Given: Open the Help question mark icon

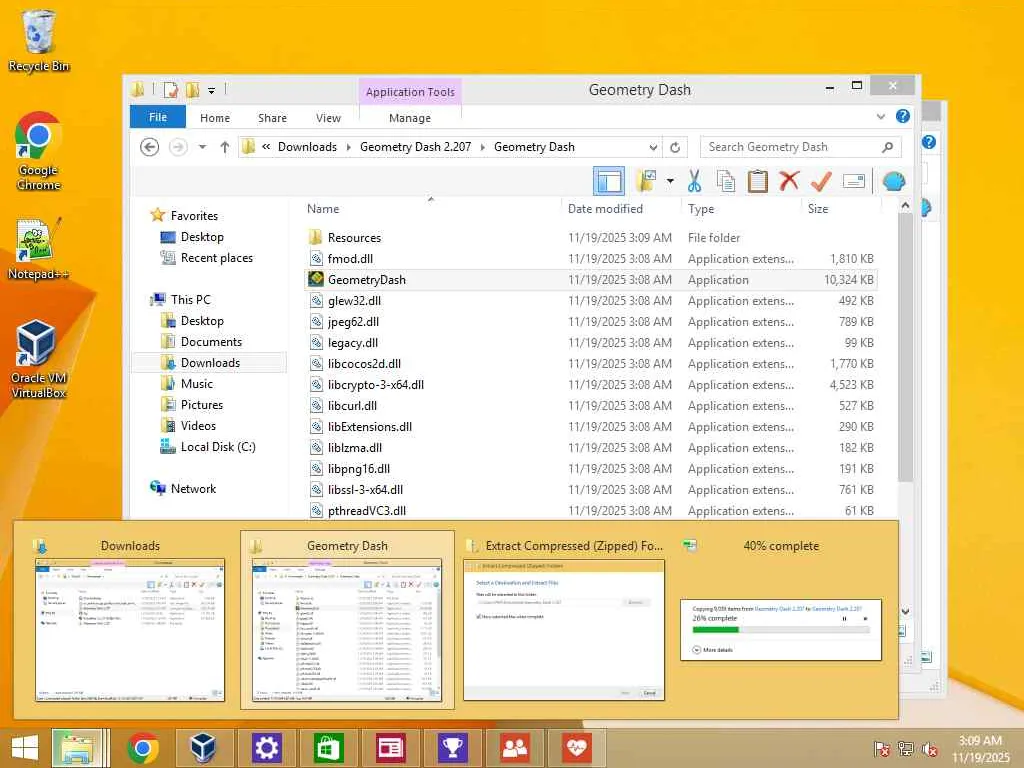Looking at the screenshot, I should click(x=903, y=116).
